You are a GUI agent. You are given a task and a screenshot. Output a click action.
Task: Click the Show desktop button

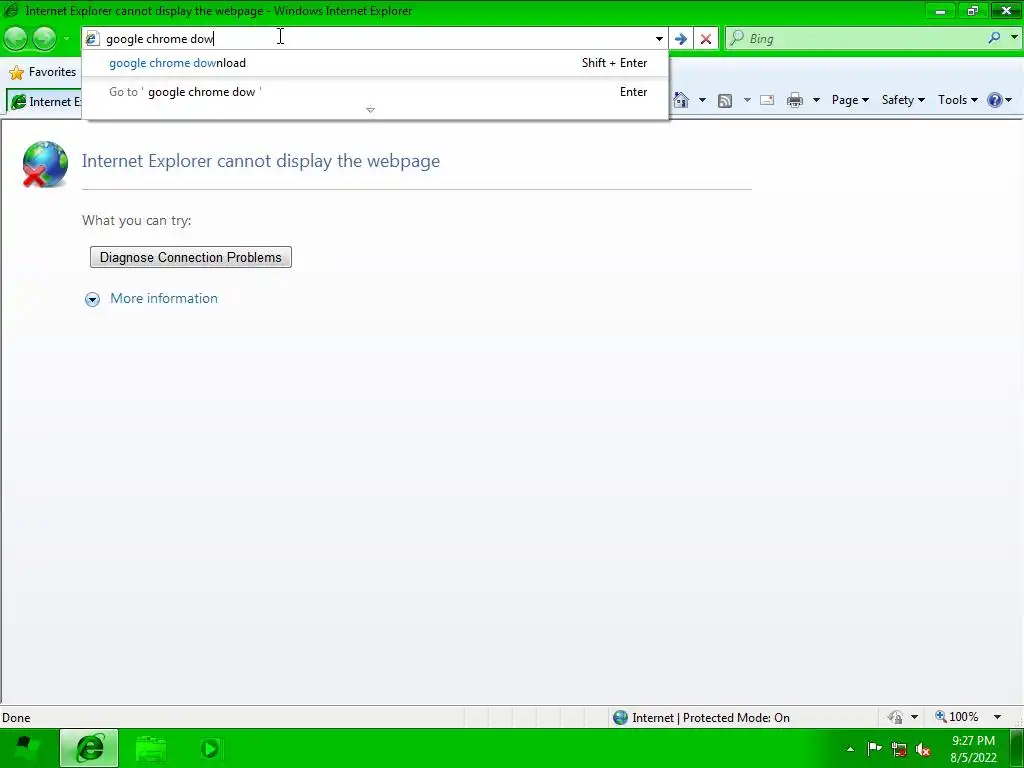1017,748
